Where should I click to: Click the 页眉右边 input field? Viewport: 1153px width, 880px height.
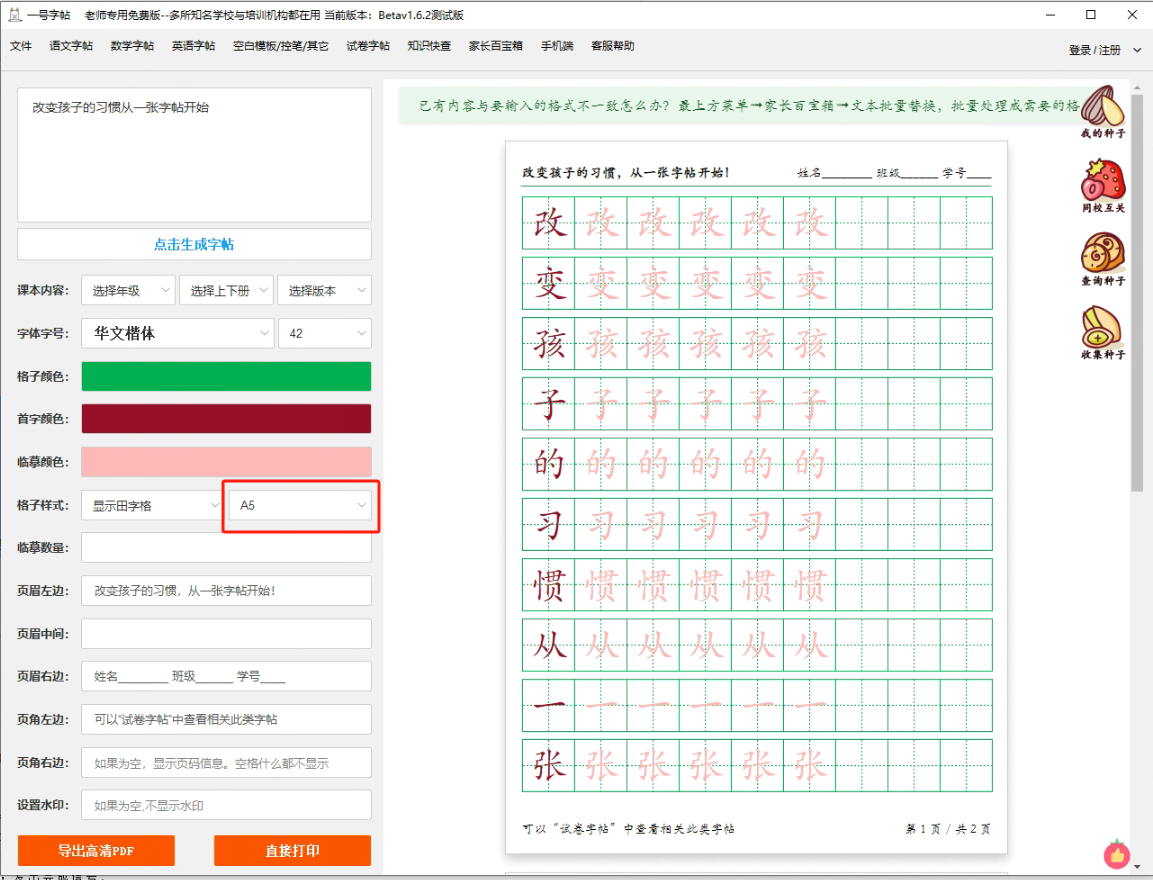point(226,676)
